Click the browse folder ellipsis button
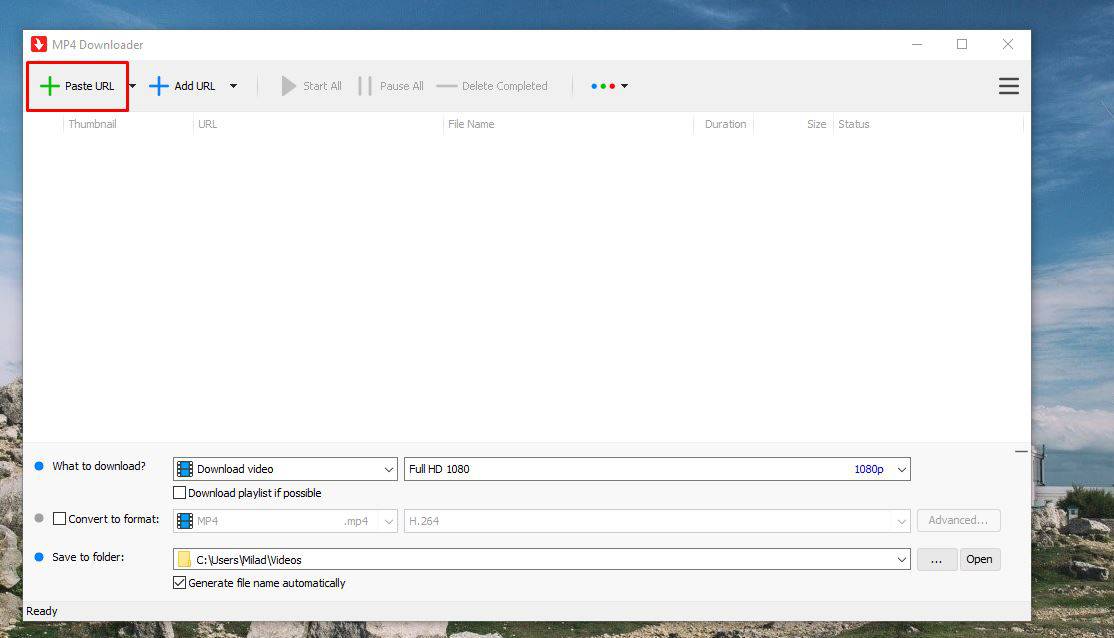The height and width of the screenshot is (638, 1114). coord(936,560)
